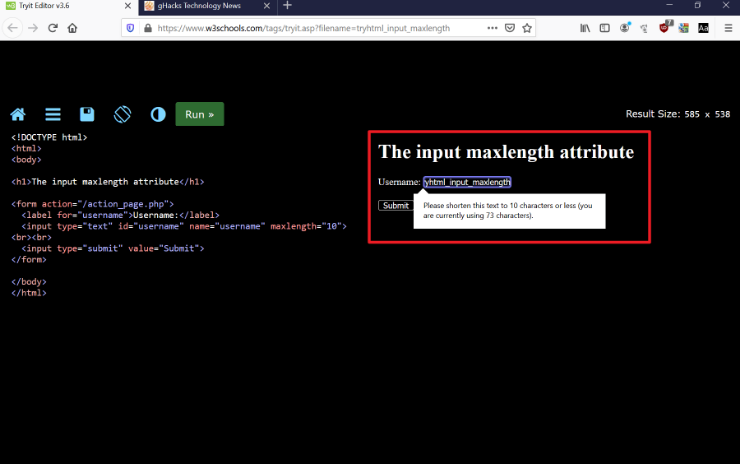The width and height of the screenshot is (741, 466).
Task: Save the code with the floppy disk icon
Action: pos(87,114)
